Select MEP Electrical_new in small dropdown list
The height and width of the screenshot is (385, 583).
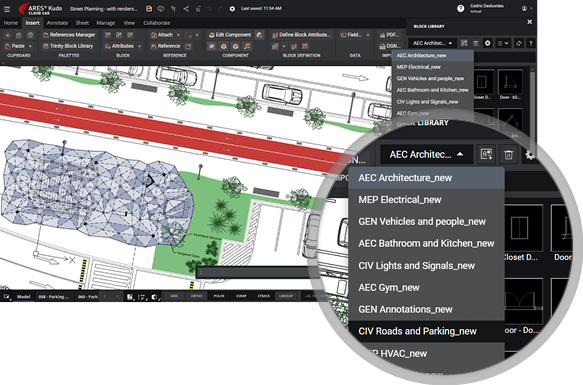[x=433, y=67]
